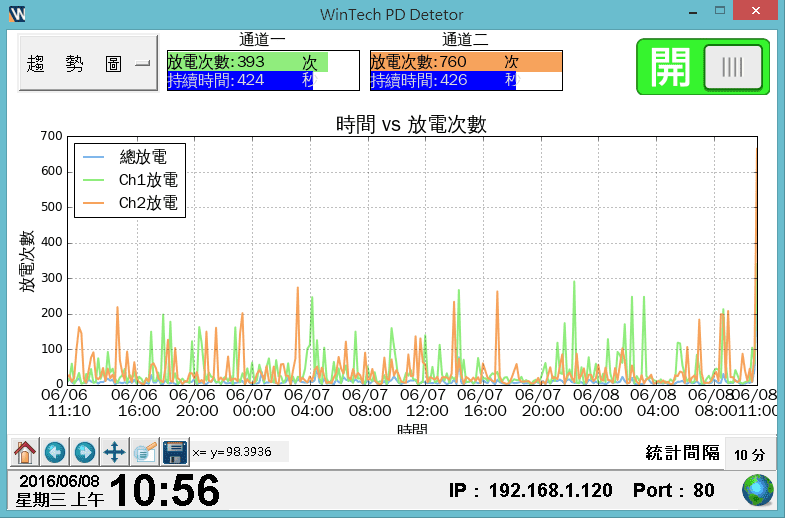This screenshot has width=785, height=518.
Task: Click channel two blue 持續時間 426 bar
Action: (x=443, y=81)
